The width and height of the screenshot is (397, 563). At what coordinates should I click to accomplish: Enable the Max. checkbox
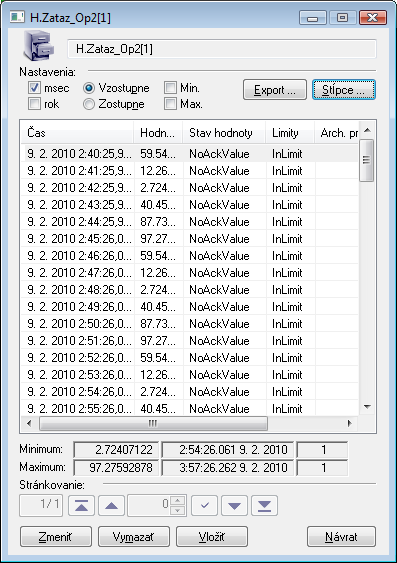click(x=171, y=104)
